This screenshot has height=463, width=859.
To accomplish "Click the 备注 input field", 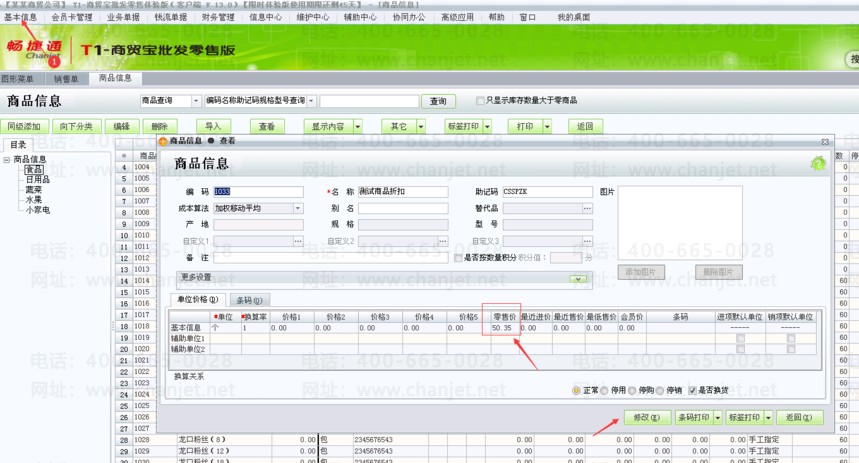I will pyautogui.click(x=330, y=258).
